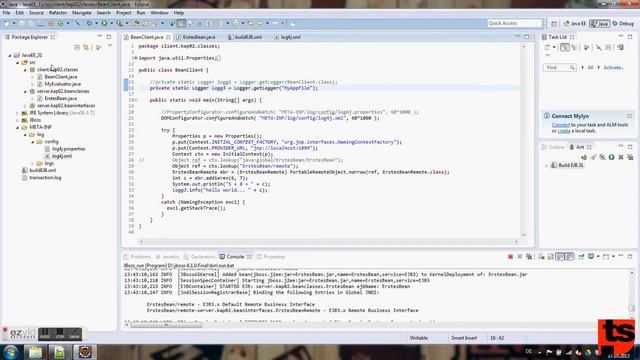The width and height of the screenshot is (640, 360).
Task: Toggle Scroll Lock in the Console toolbar
Action: coord(550,257)
